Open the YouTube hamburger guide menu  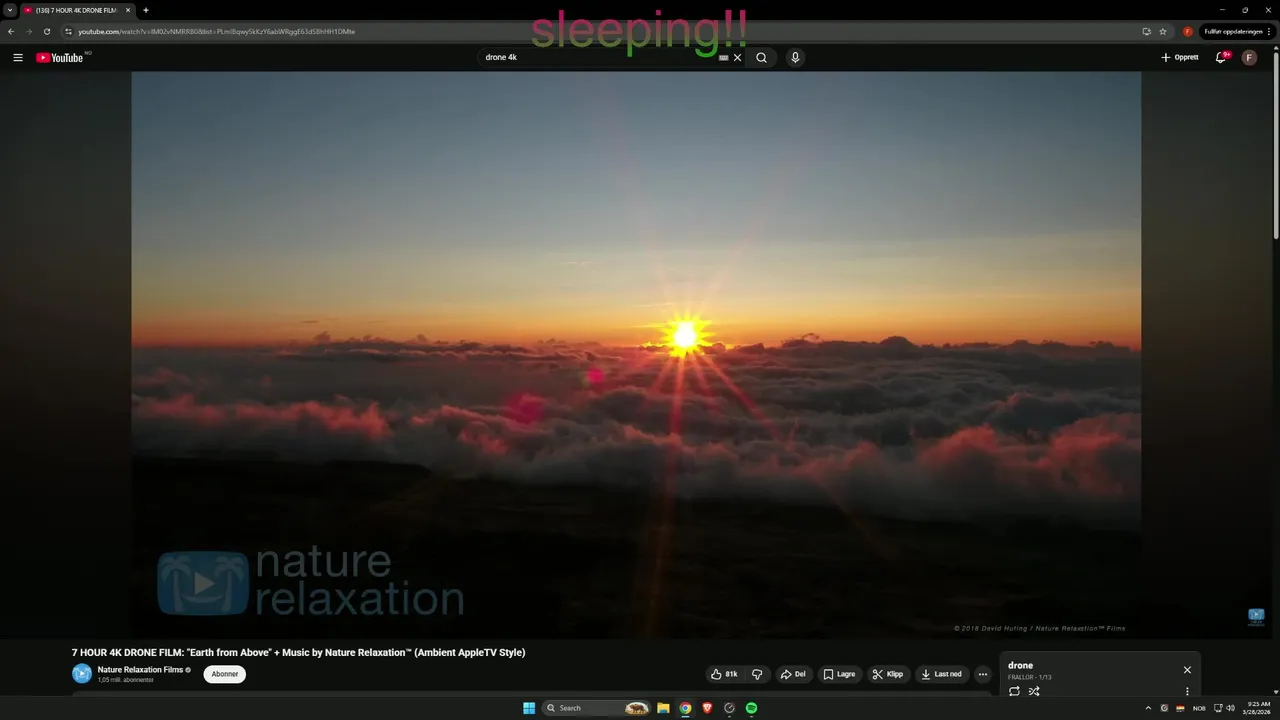point(17,57)
